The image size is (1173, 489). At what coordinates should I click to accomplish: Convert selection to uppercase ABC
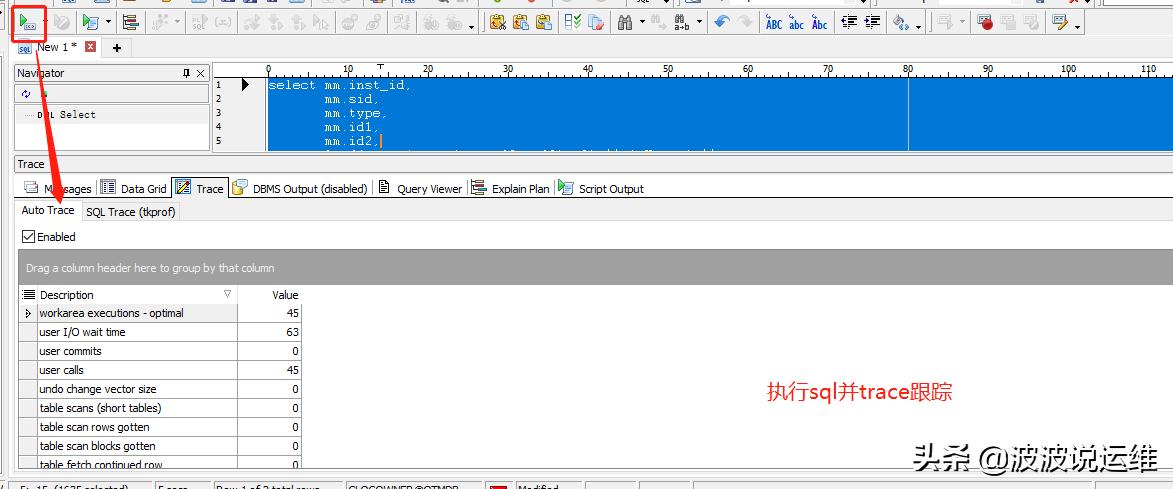pos(774,23)
